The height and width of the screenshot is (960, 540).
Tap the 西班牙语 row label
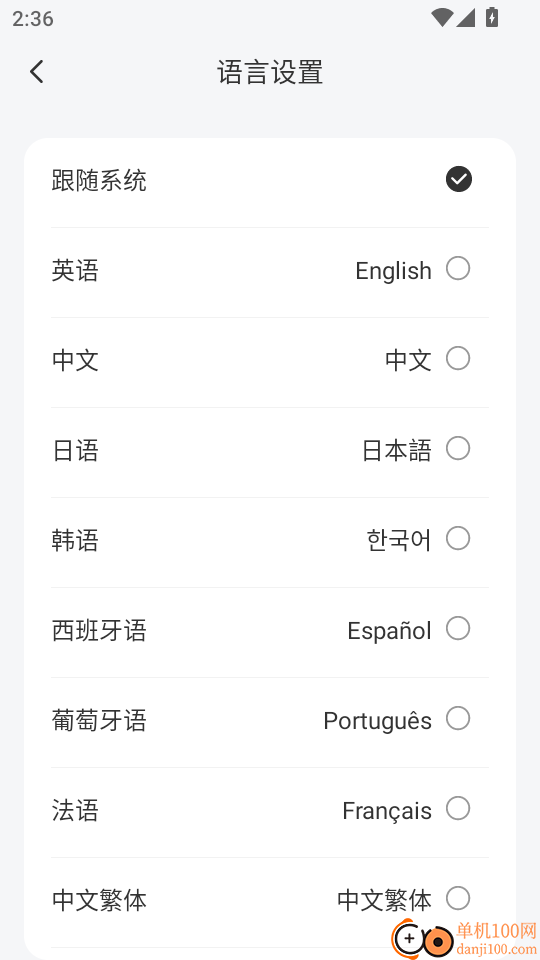[x=99, y=631]
